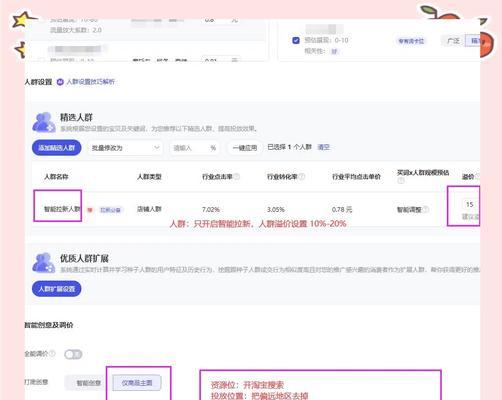The width and height of the screenshot is (502, 400).
Task: Select the 仅主图 creative option
Action: [x=137, y=383]
